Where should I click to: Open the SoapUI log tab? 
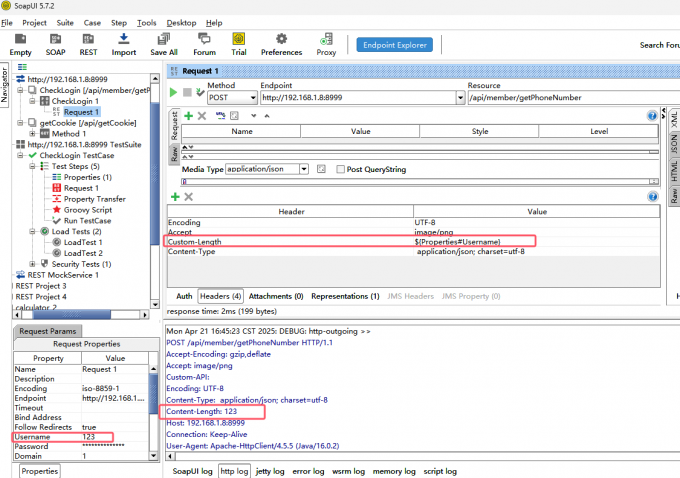tap(192, 471)
